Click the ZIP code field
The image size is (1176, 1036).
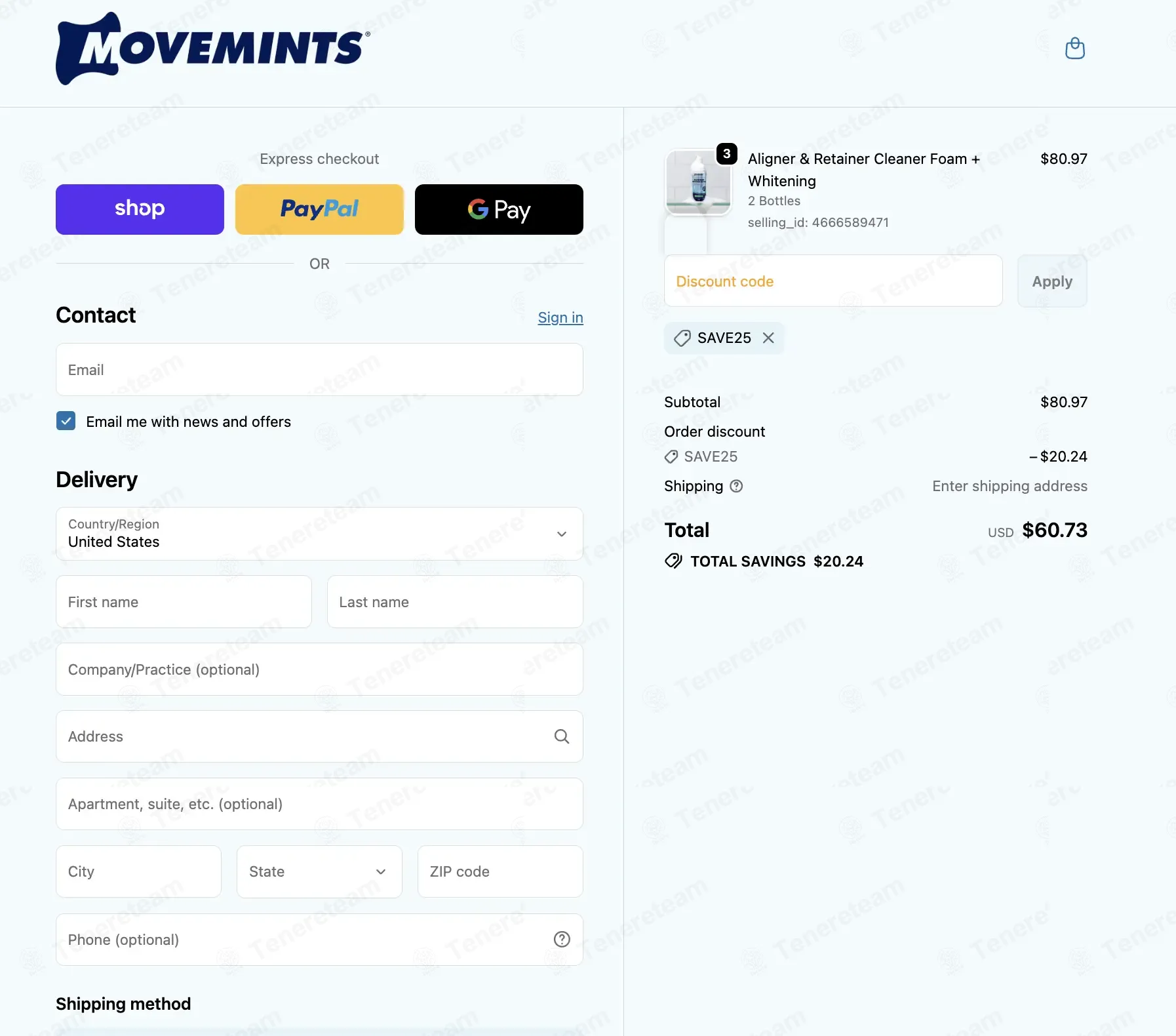pyautogui.click(x=500, y=871)
